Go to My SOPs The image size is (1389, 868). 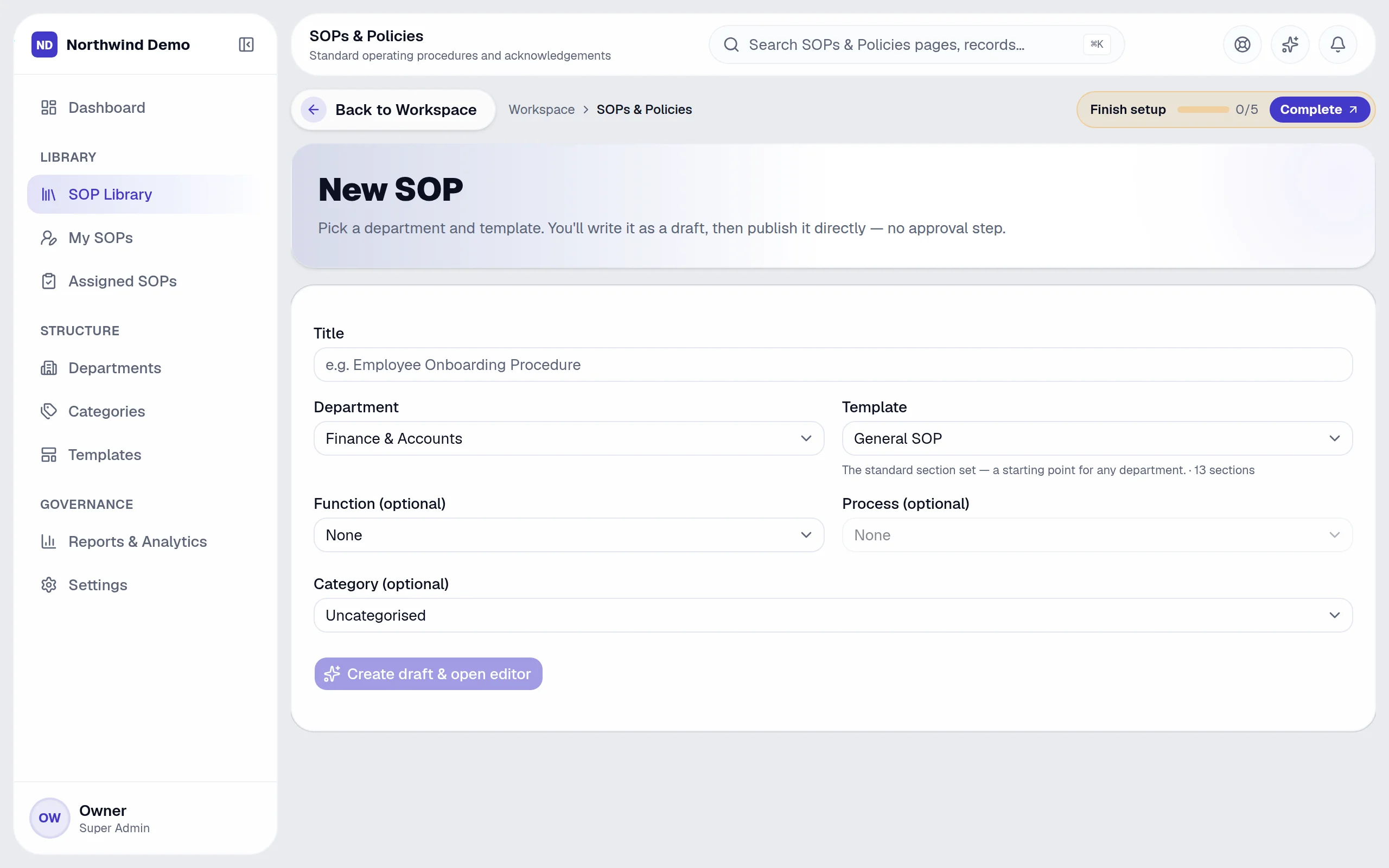click(x=145, y=238)
